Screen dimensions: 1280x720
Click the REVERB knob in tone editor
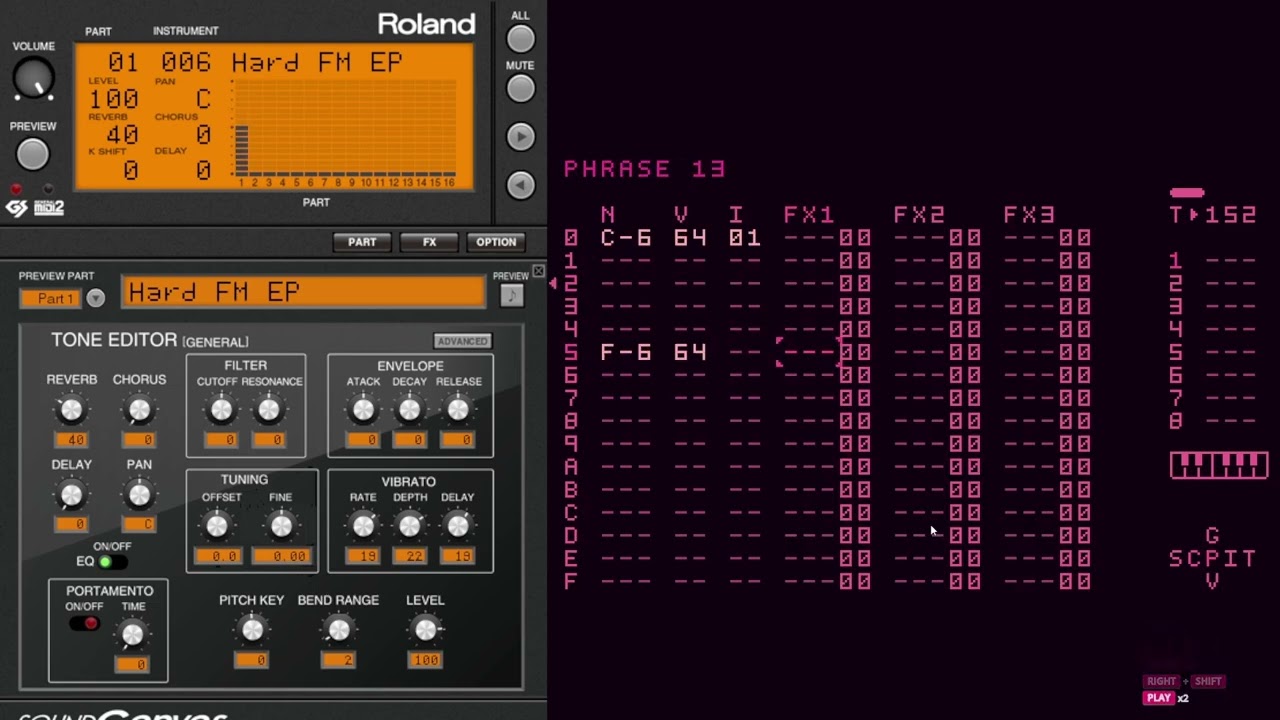71,409
